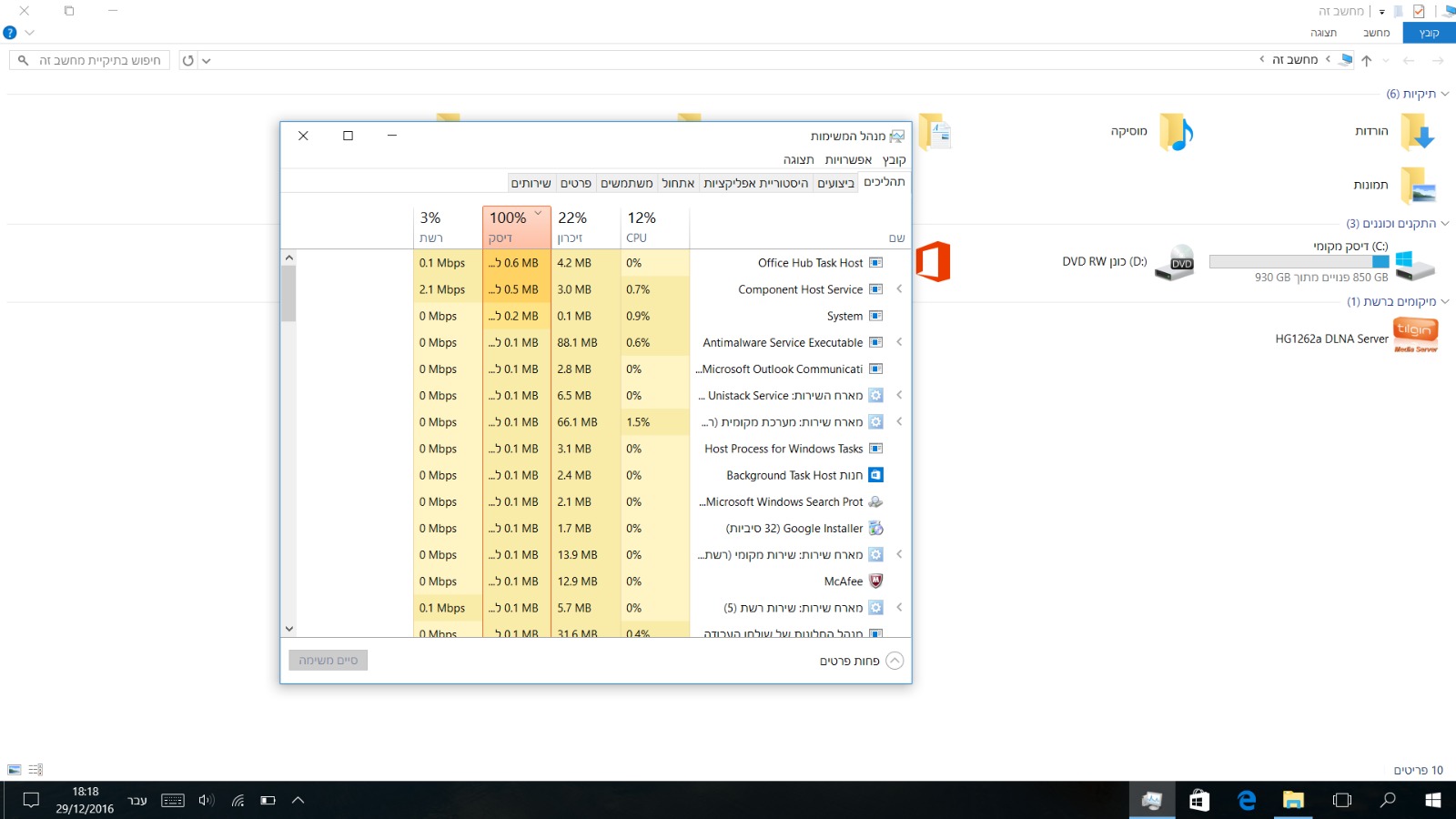Screen dimensions: 1456x819
Task: Open the Options (אפשרויות) menu in Task Manager
Action: [848, 159]
